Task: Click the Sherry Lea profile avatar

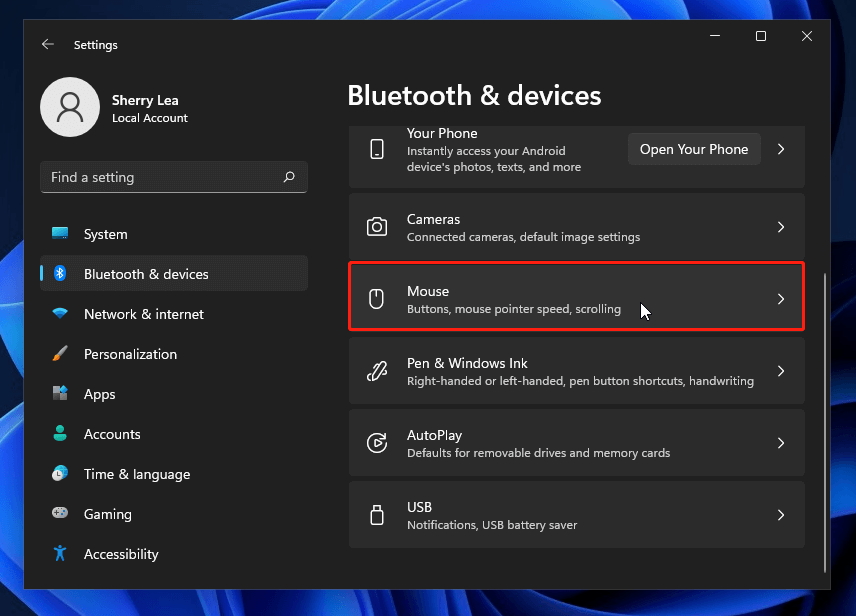Action: click(70, 107)
